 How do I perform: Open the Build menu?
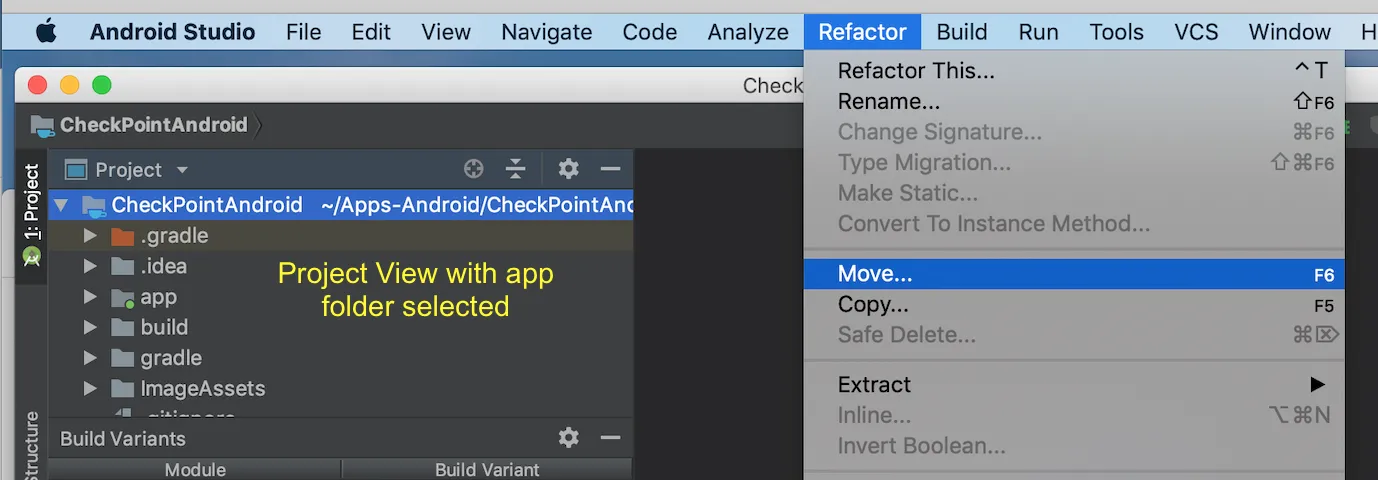(962, 32)
